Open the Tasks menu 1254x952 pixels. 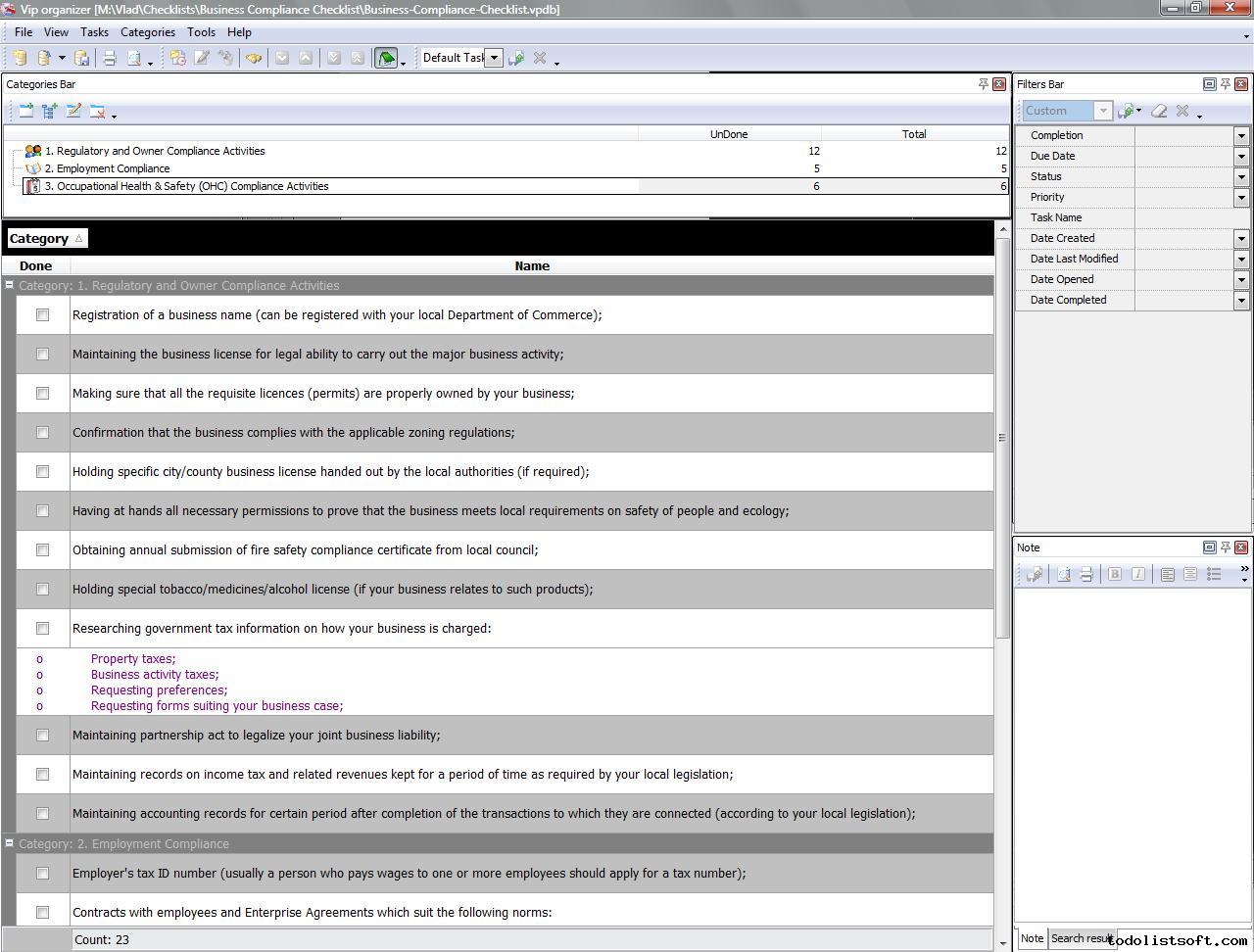(94, 32)
